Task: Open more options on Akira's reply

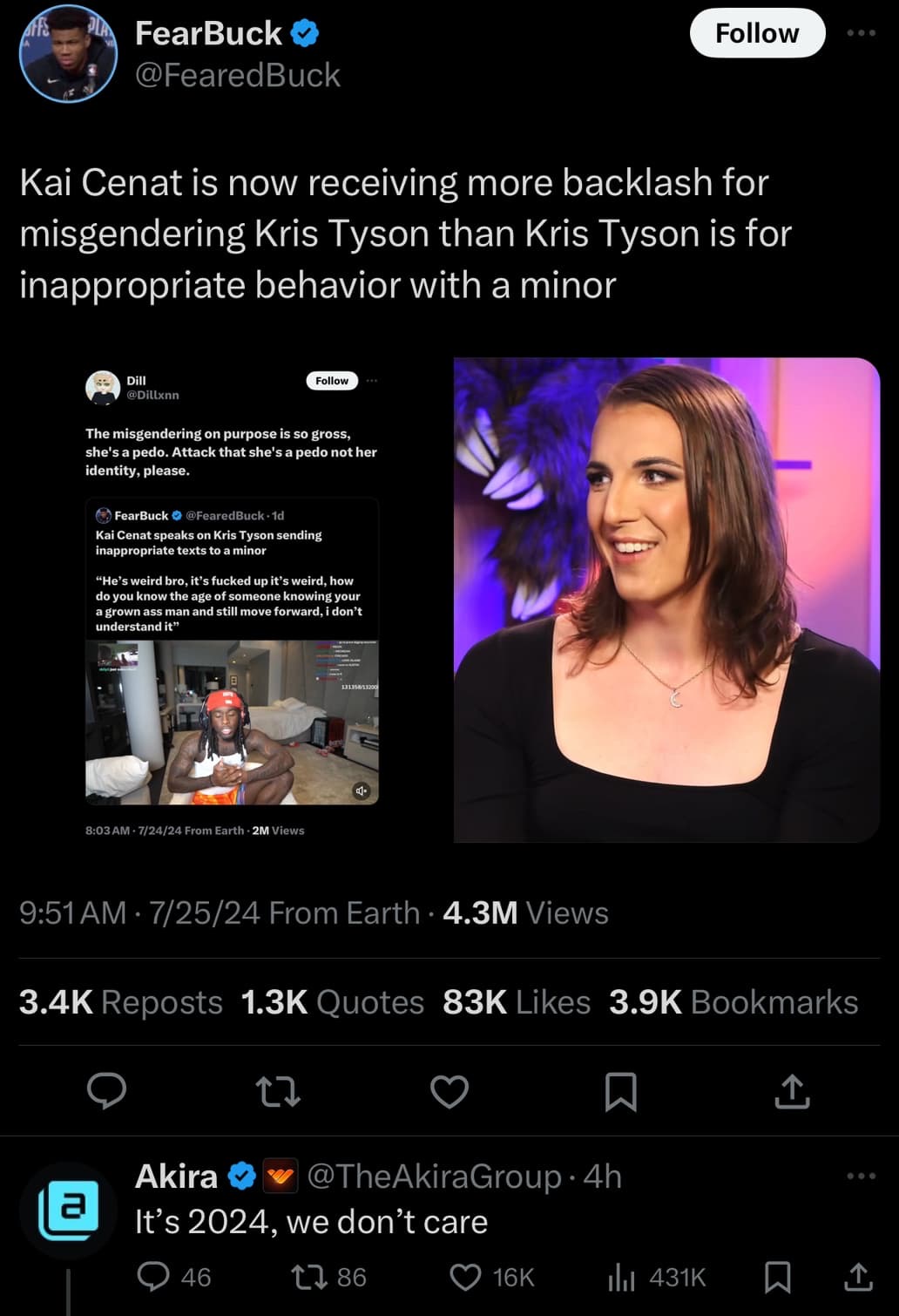Action: point(861,1176)
